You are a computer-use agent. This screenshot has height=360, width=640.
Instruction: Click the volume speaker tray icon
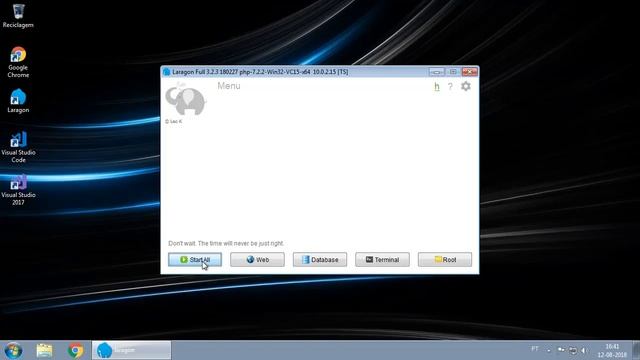tap(584, 351)
